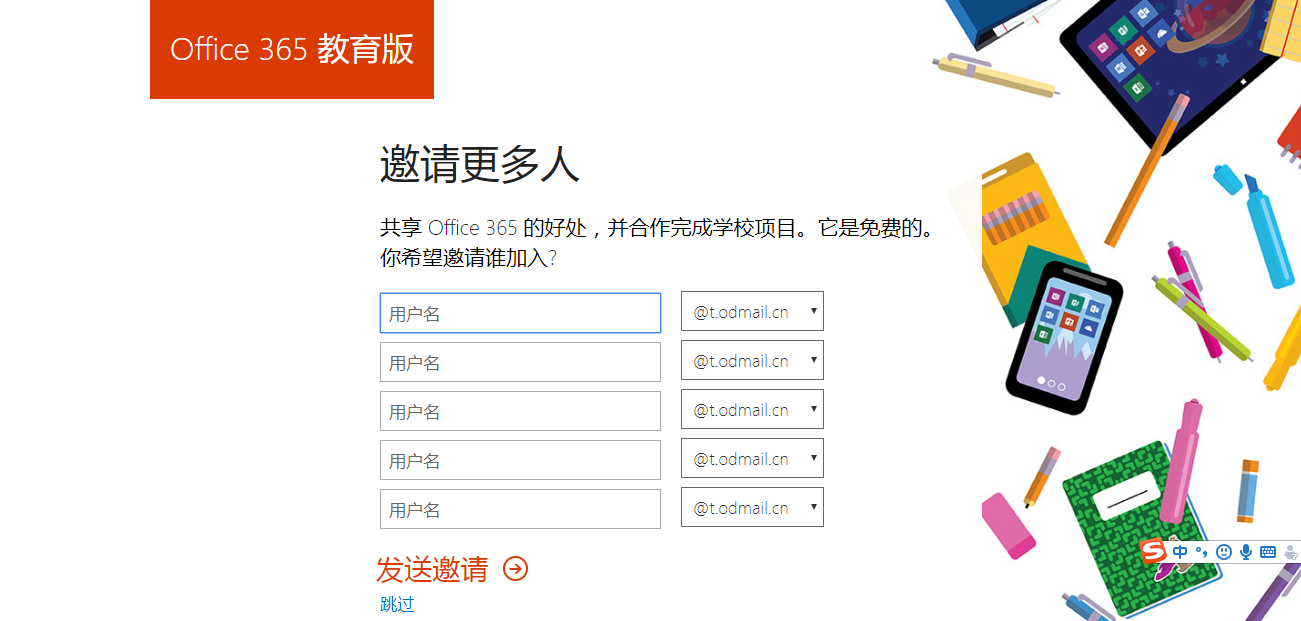Viewport: 1301px width, 621px height.
Task: Start voice input via the microphone icon
Action: (x=1246, y=551)
